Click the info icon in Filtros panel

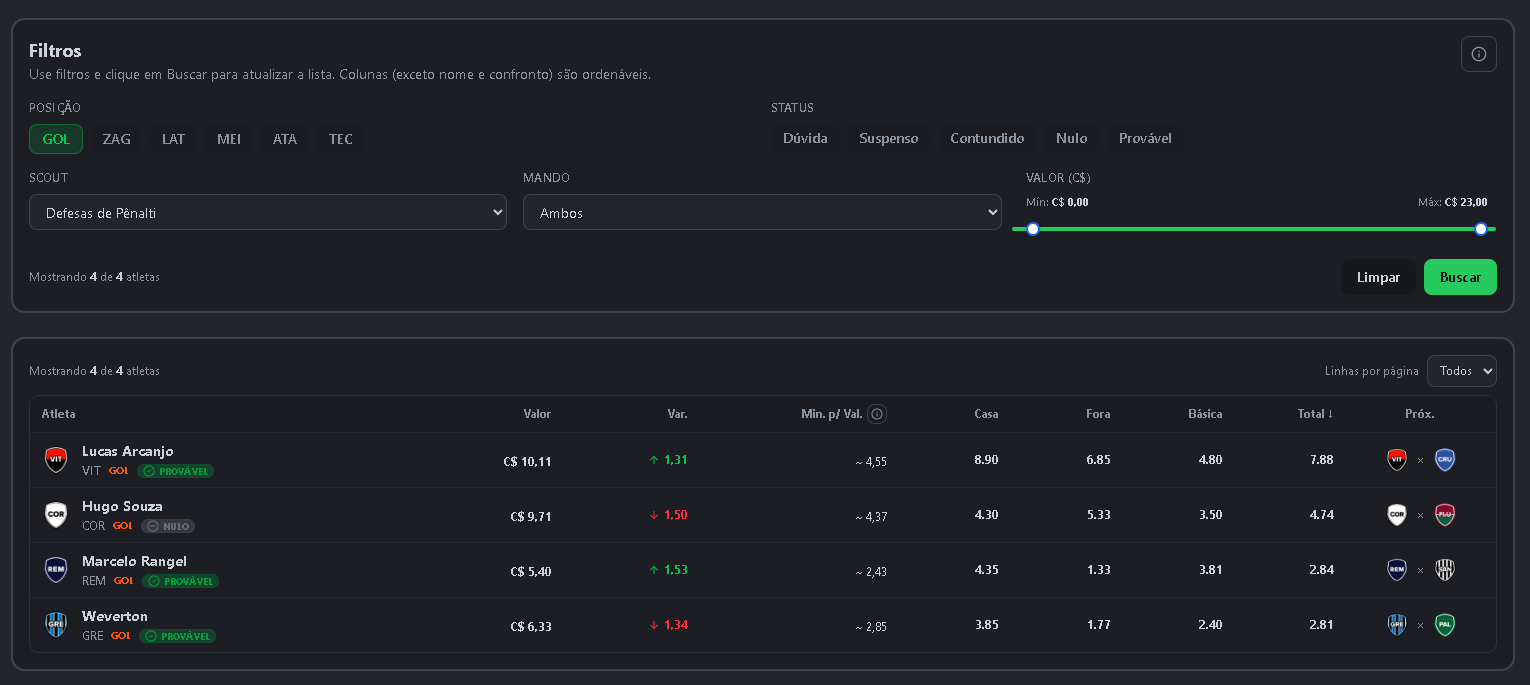[x=1478, y=54]
